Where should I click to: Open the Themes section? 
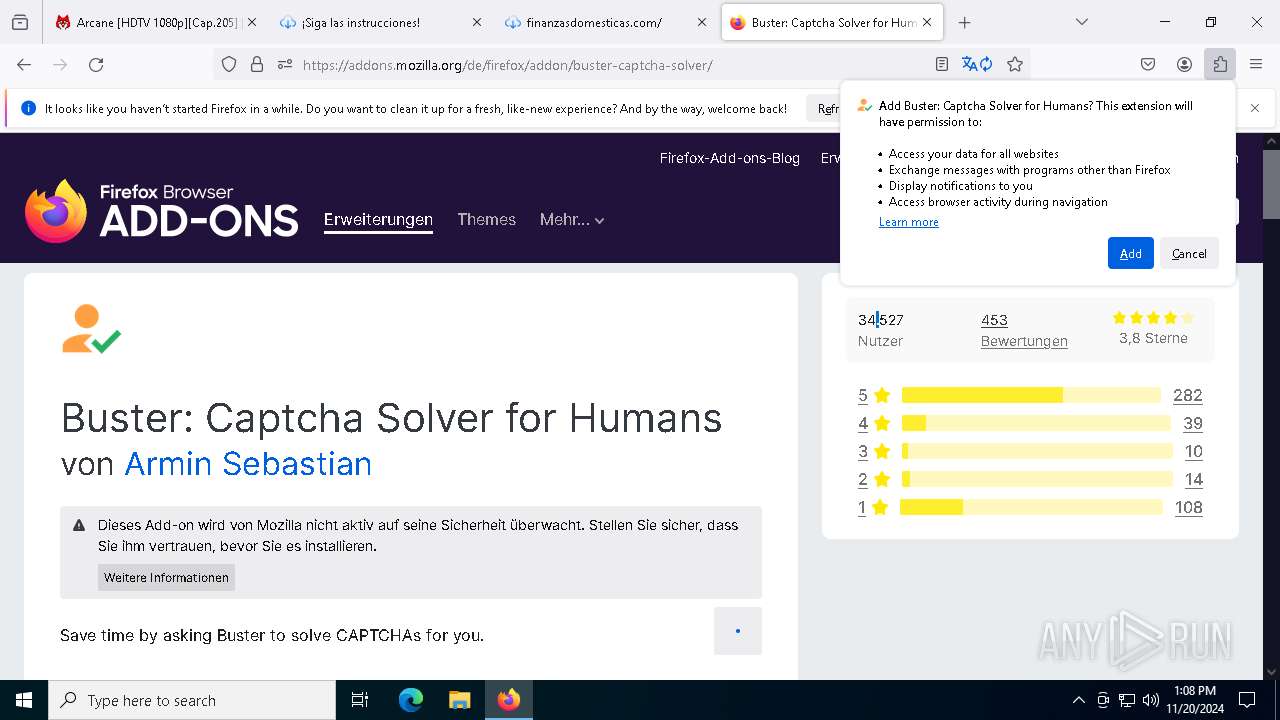click(x=487, y=220)
